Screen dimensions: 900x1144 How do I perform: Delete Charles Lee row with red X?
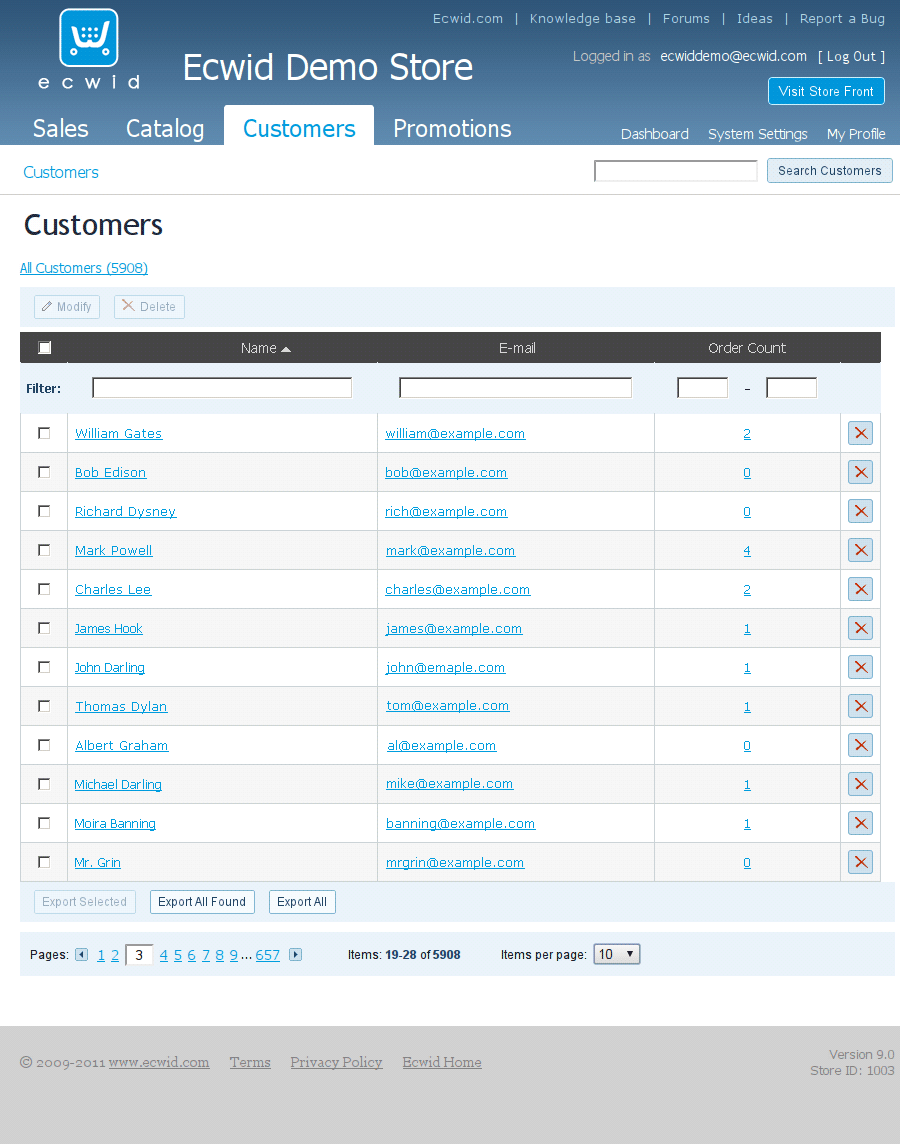861,590
